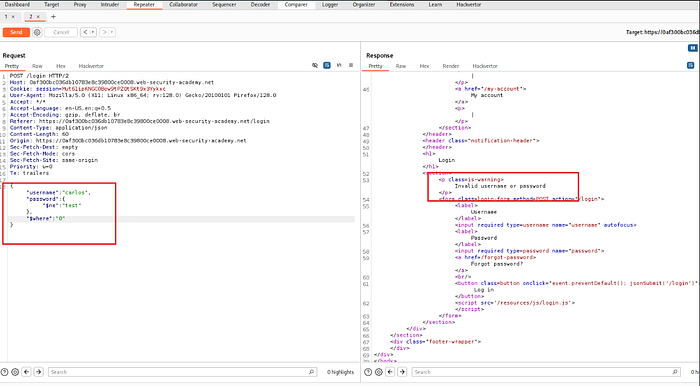Image resolution: width=700 pixels, height=386 pixels.
Task: Focus the Response search input field
Action: point(546,372)
